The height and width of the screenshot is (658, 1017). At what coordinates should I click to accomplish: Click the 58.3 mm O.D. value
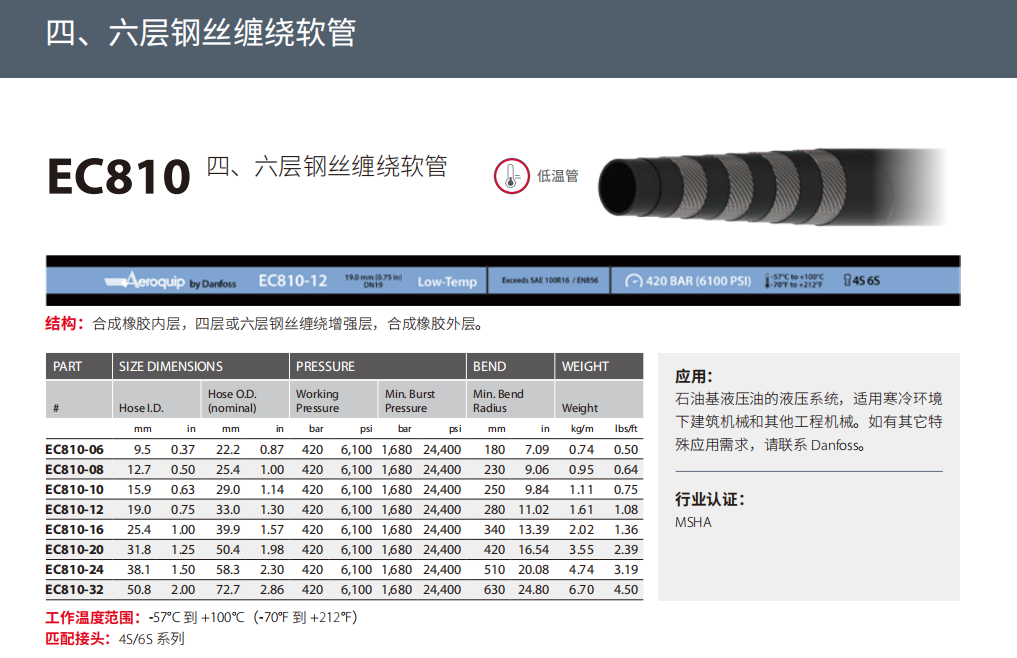(x=228, y=569)
